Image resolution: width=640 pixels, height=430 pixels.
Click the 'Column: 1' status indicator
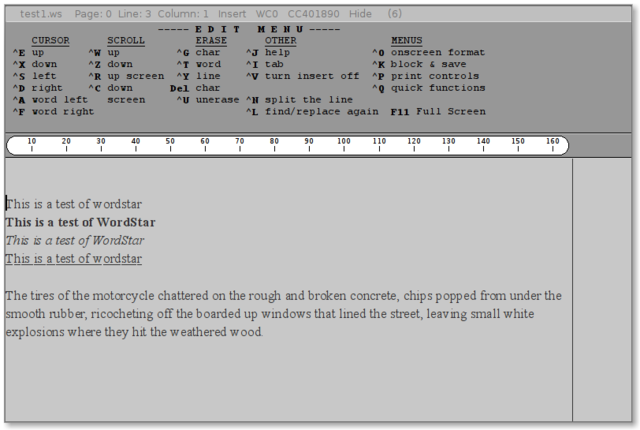tap(183, 14)
